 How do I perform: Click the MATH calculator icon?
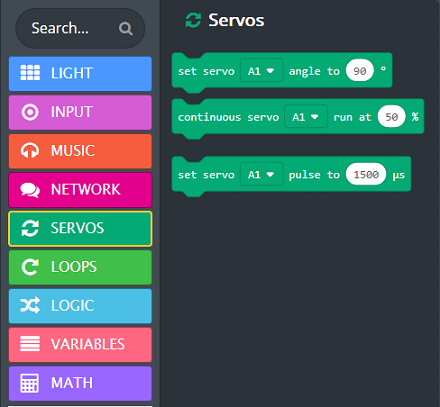(x=30, y=383)
